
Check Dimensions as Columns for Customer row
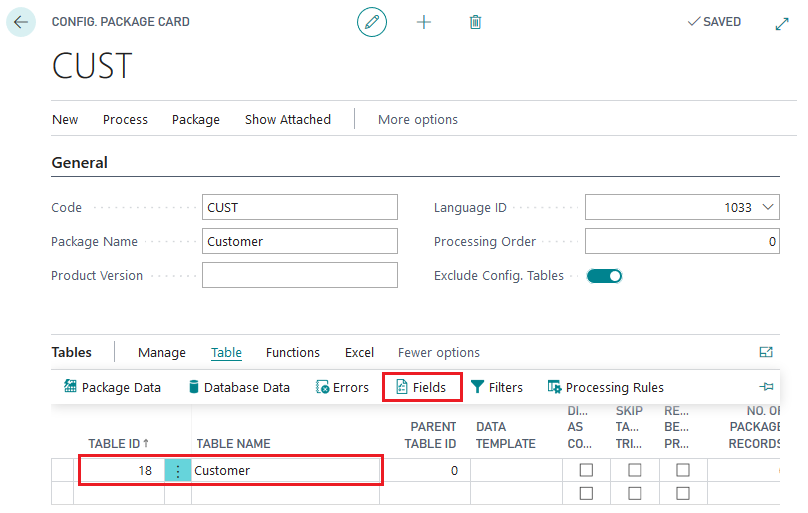pyautogui.click(x=586, y=470)
